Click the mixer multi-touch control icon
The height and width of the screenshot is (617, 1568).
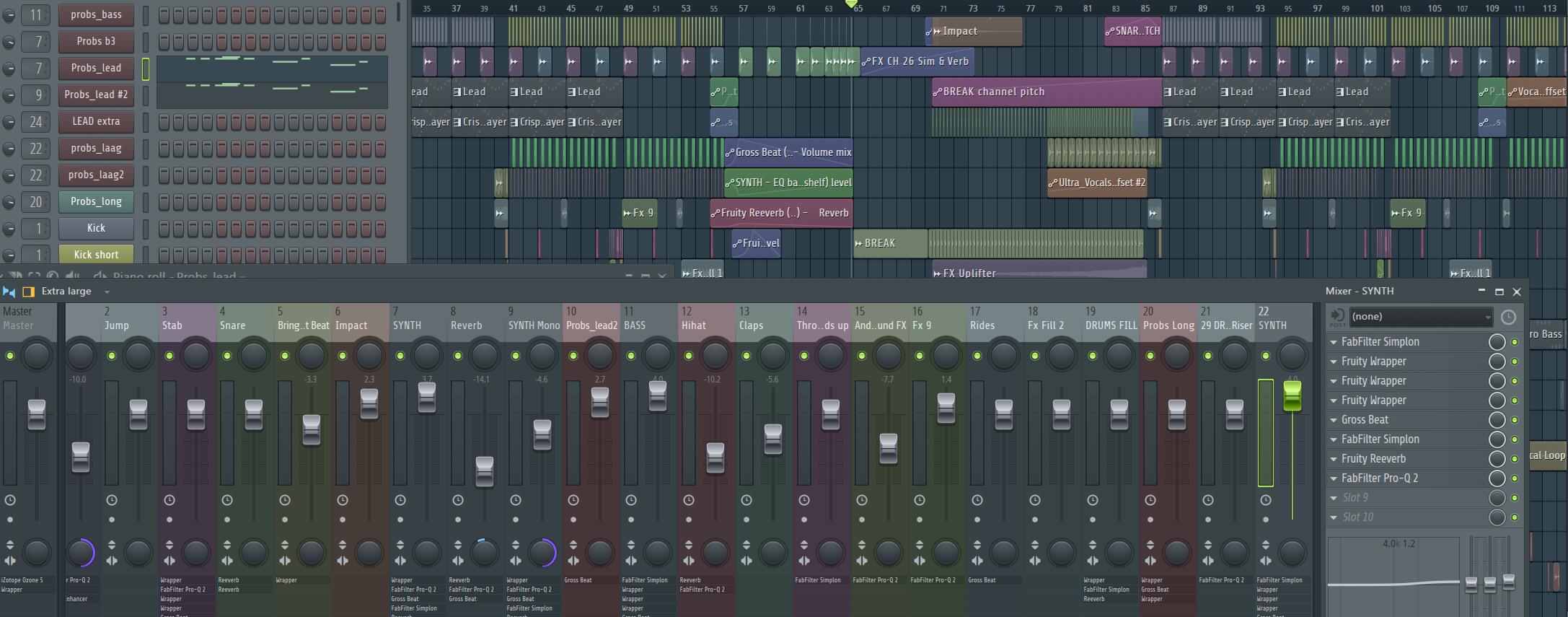point(9,292)
